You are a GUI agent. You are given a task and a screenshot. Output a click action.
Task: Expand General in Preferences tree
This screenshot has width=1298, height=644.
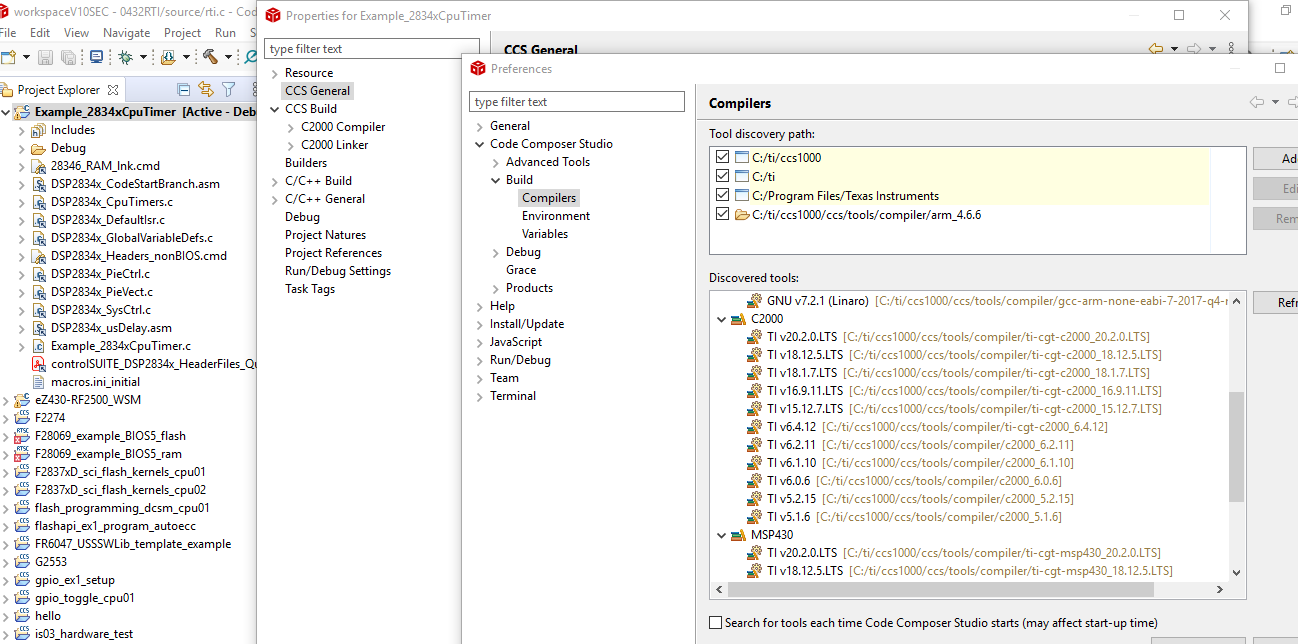(479, 126)
